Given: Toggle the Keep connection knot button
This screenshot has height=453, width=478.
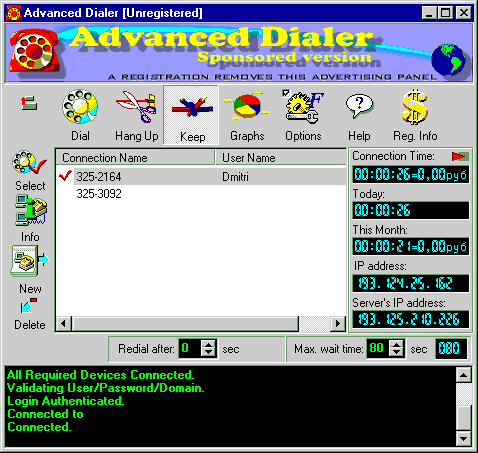Looking at the screenshot, I should pyautogui.click(x=191, y=115).
